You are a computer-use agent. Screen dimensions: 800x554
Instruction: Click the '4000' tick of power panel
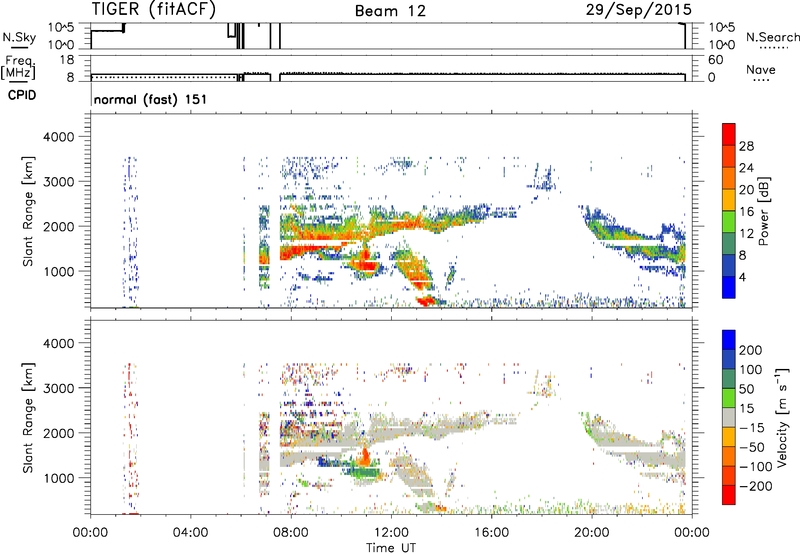pyautogui.click(x=59, y=137)
